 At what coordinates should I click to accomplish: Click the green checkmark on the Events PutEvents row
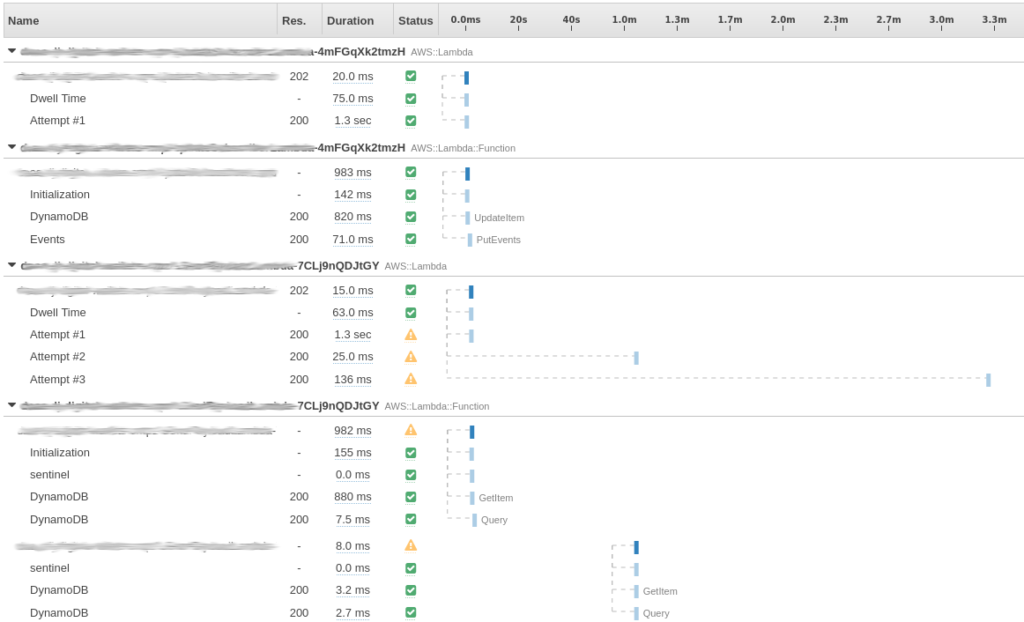(410, 239)
